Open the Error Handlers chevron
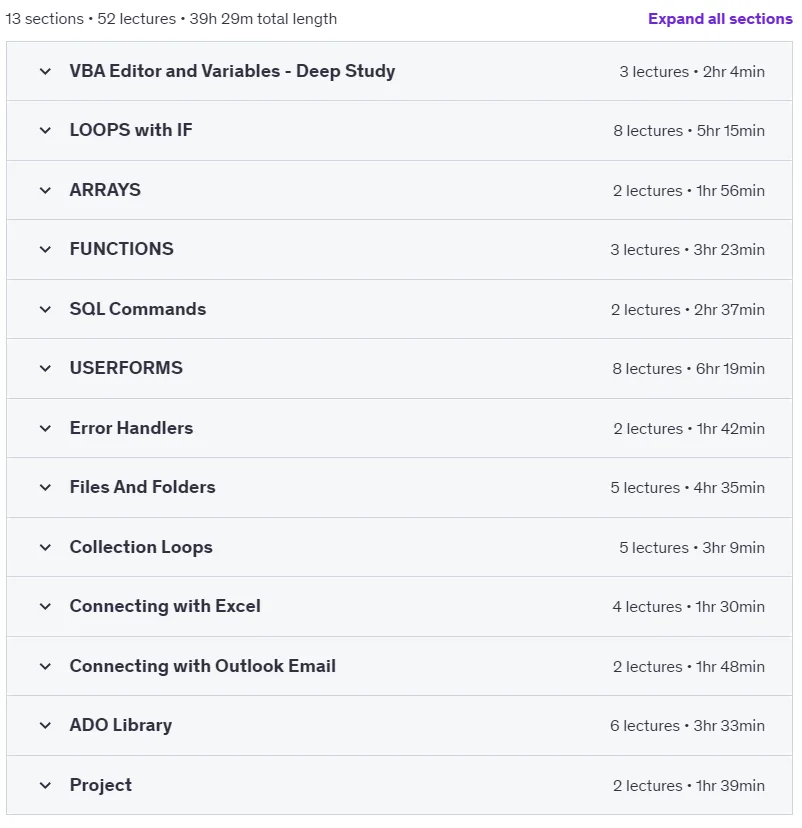This screenshot has height=828, width=802. pos(45,428)
